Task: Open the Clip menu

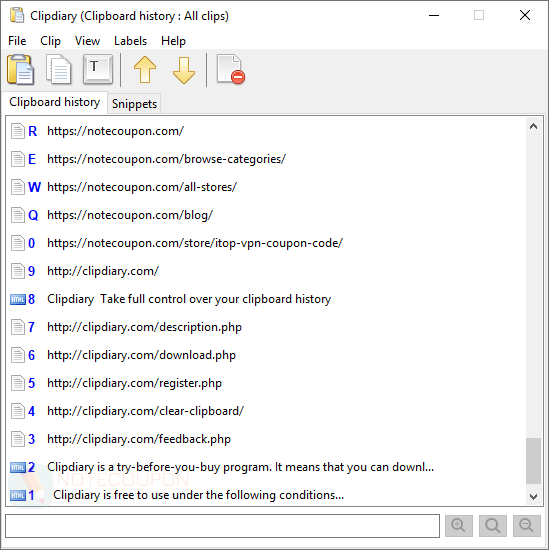Action: click(x=50, y=41)
